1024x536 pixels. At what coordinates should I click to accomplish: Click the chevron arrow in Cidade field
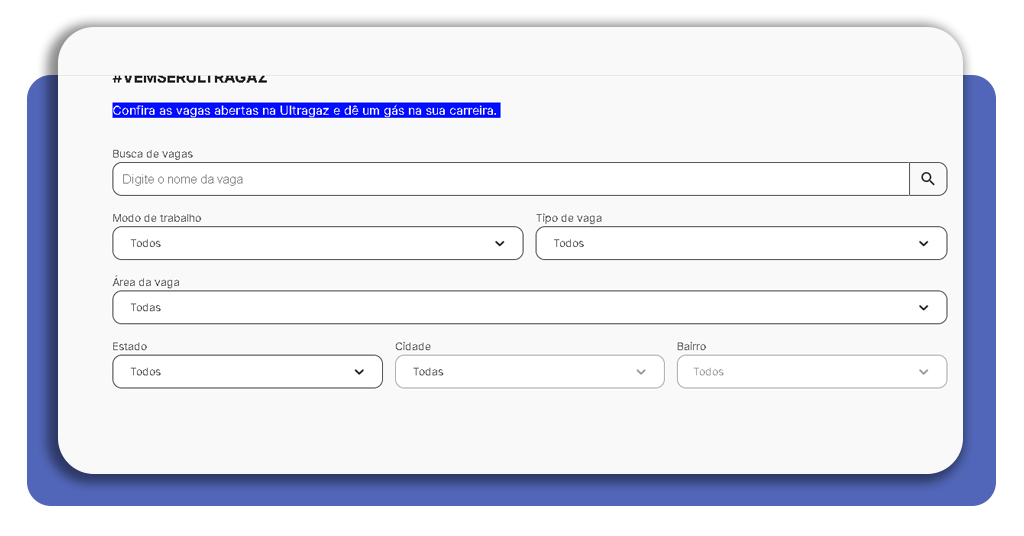(641, 371)
